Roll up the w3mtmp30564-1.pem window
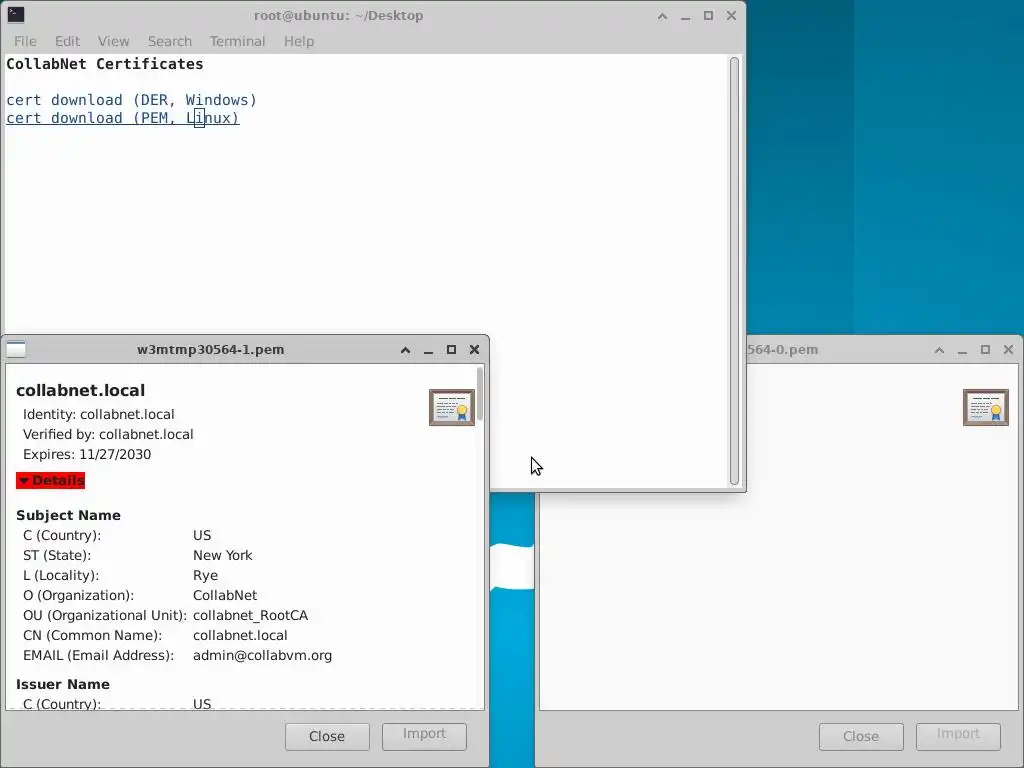Viewport: 1024px width, 768px height. 406,350
